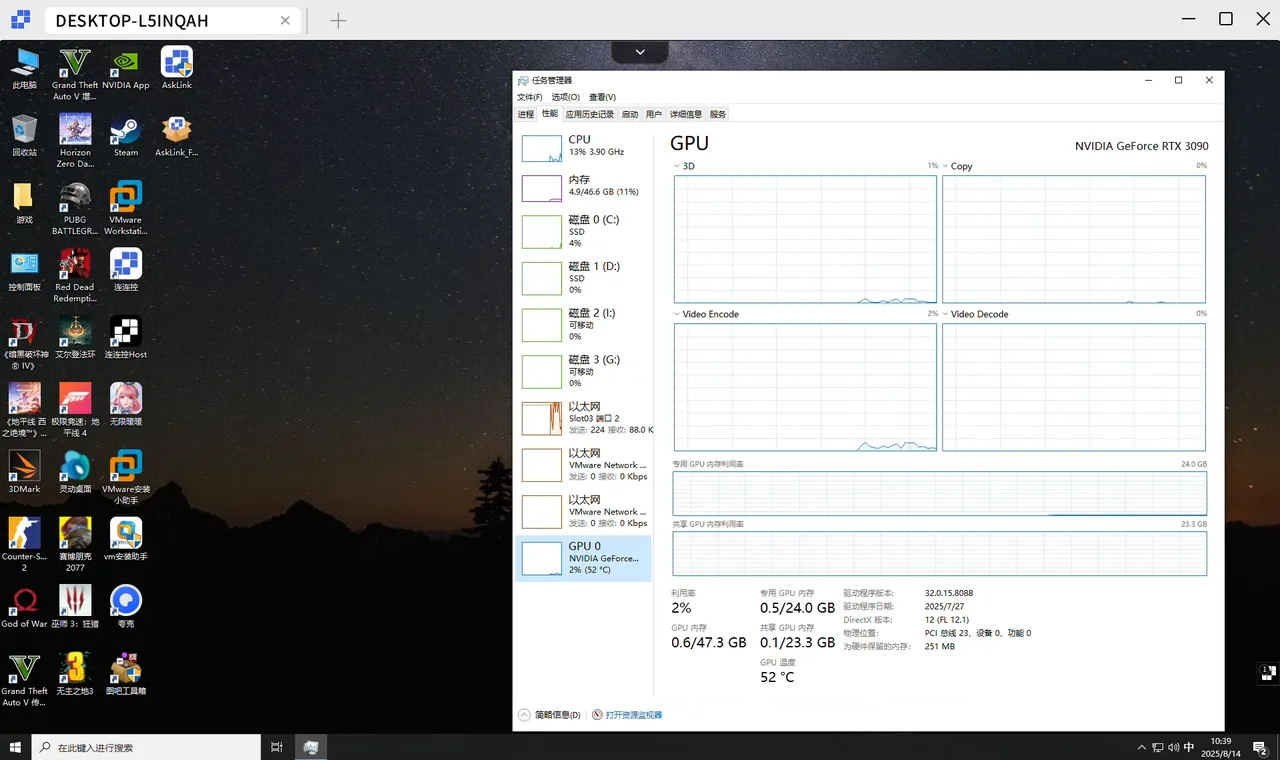Viewport: 1280px width, 760px height.
Task: Open the 艾尔登法环 desktop shortcut
Action: 75,338
